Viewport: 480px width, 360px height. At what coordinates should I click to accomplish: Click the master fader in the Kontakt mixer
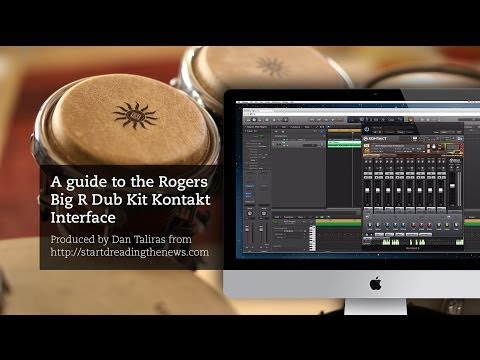452,187
